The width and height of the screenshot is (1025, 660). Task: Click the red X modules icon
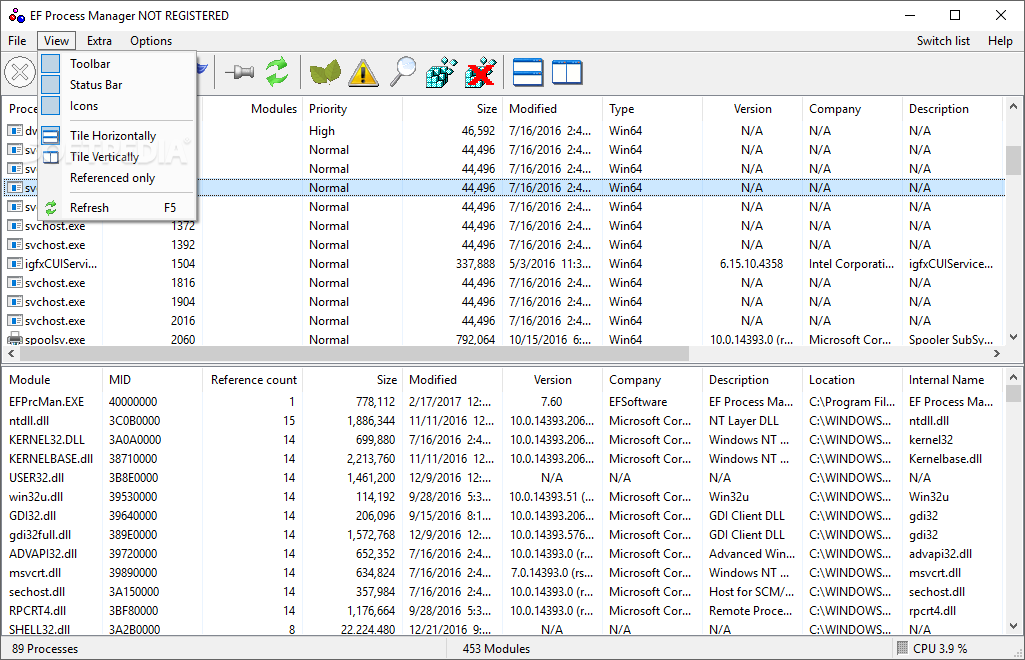pos(480,72)
